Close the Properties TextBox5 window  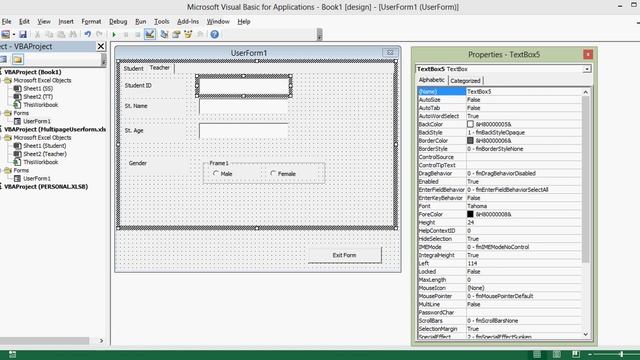(588, 54)
